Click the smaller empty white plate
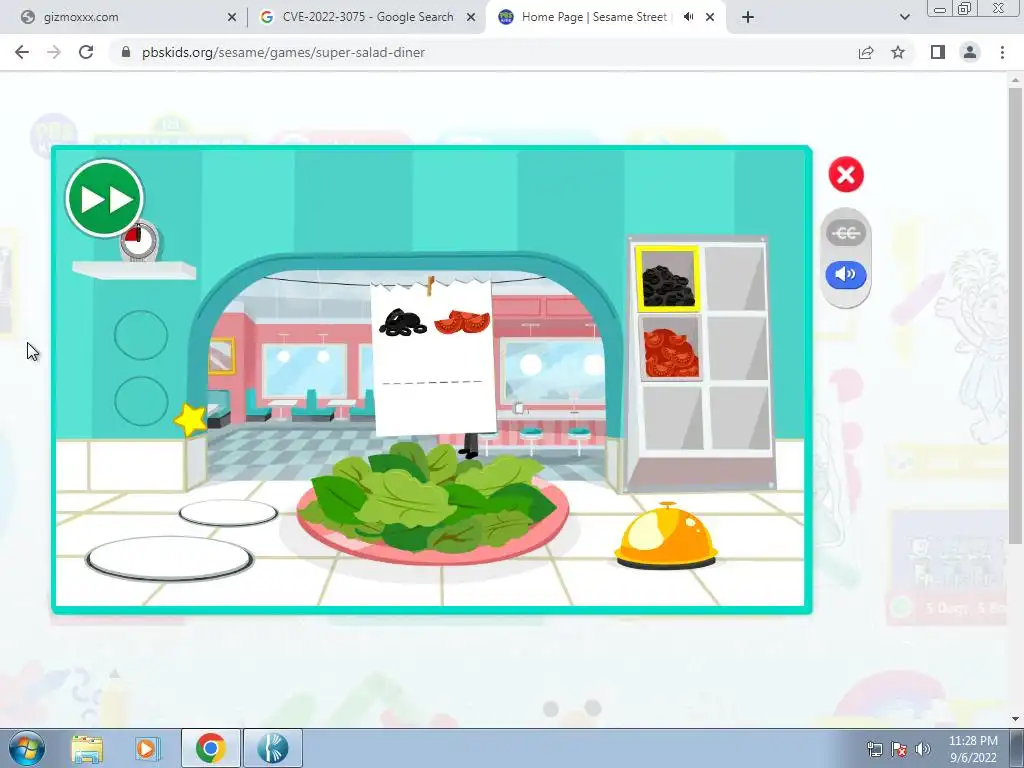 click(229, 513)
